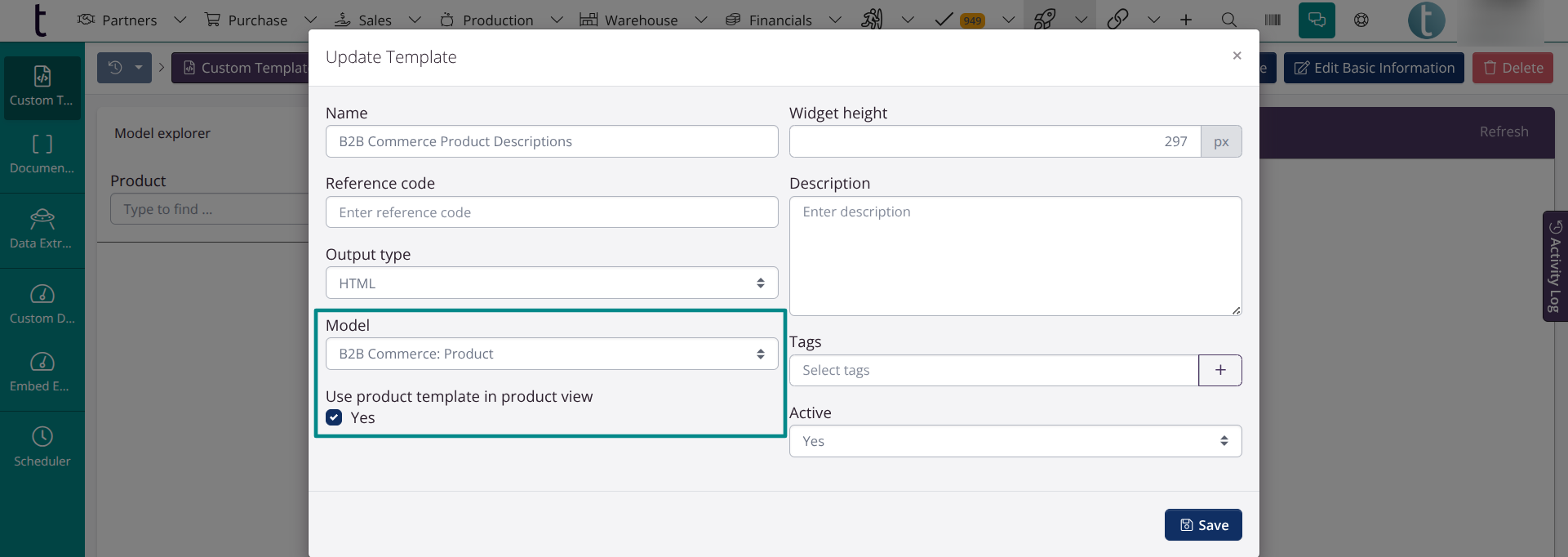Open Custom D... sidebar item

[42, 305]
